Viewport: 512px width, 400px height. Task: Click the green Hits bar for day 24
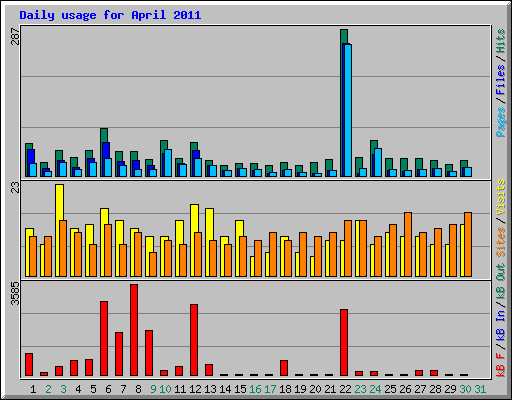pos(374,145)
